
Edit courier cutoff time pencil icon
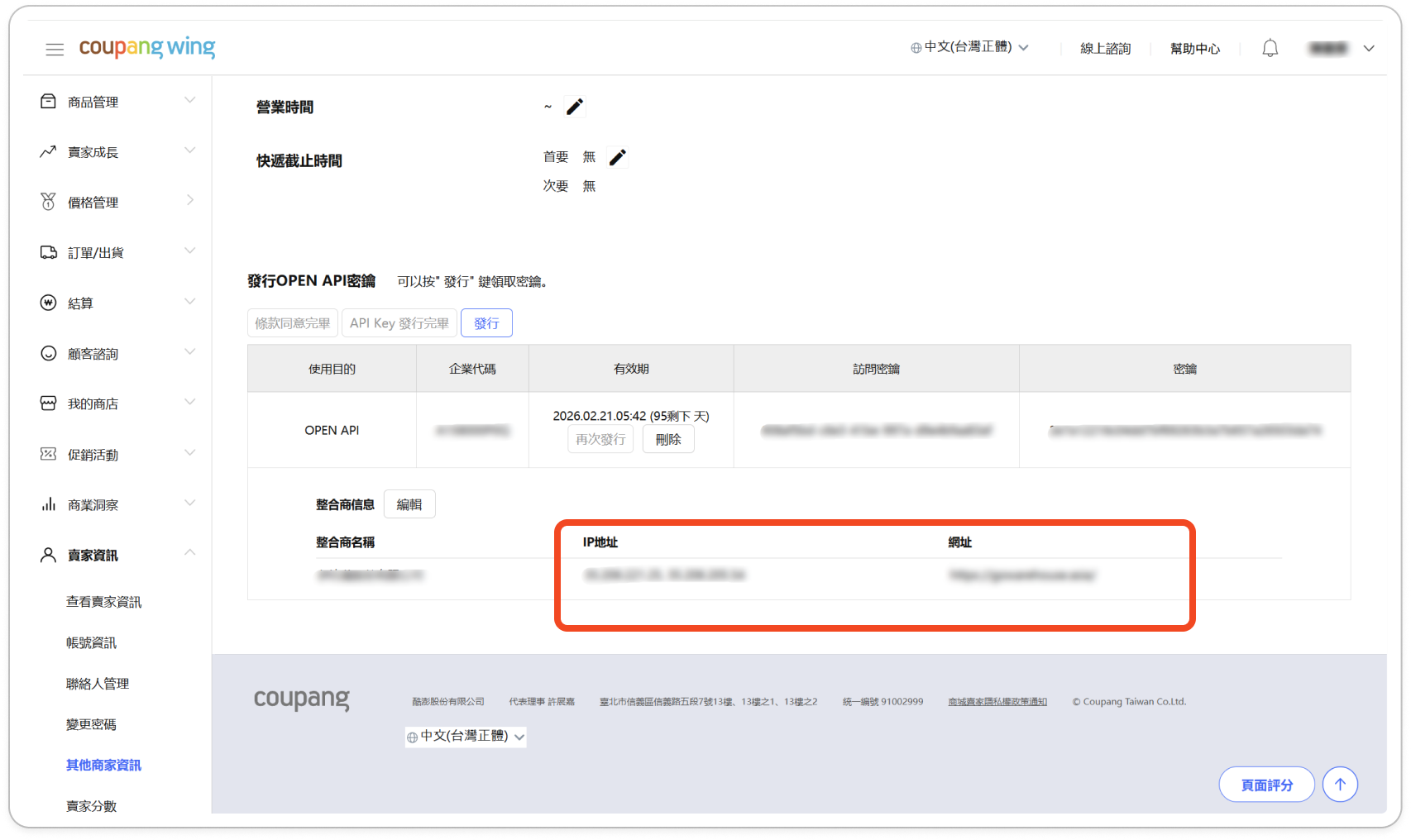coord(618,157)
